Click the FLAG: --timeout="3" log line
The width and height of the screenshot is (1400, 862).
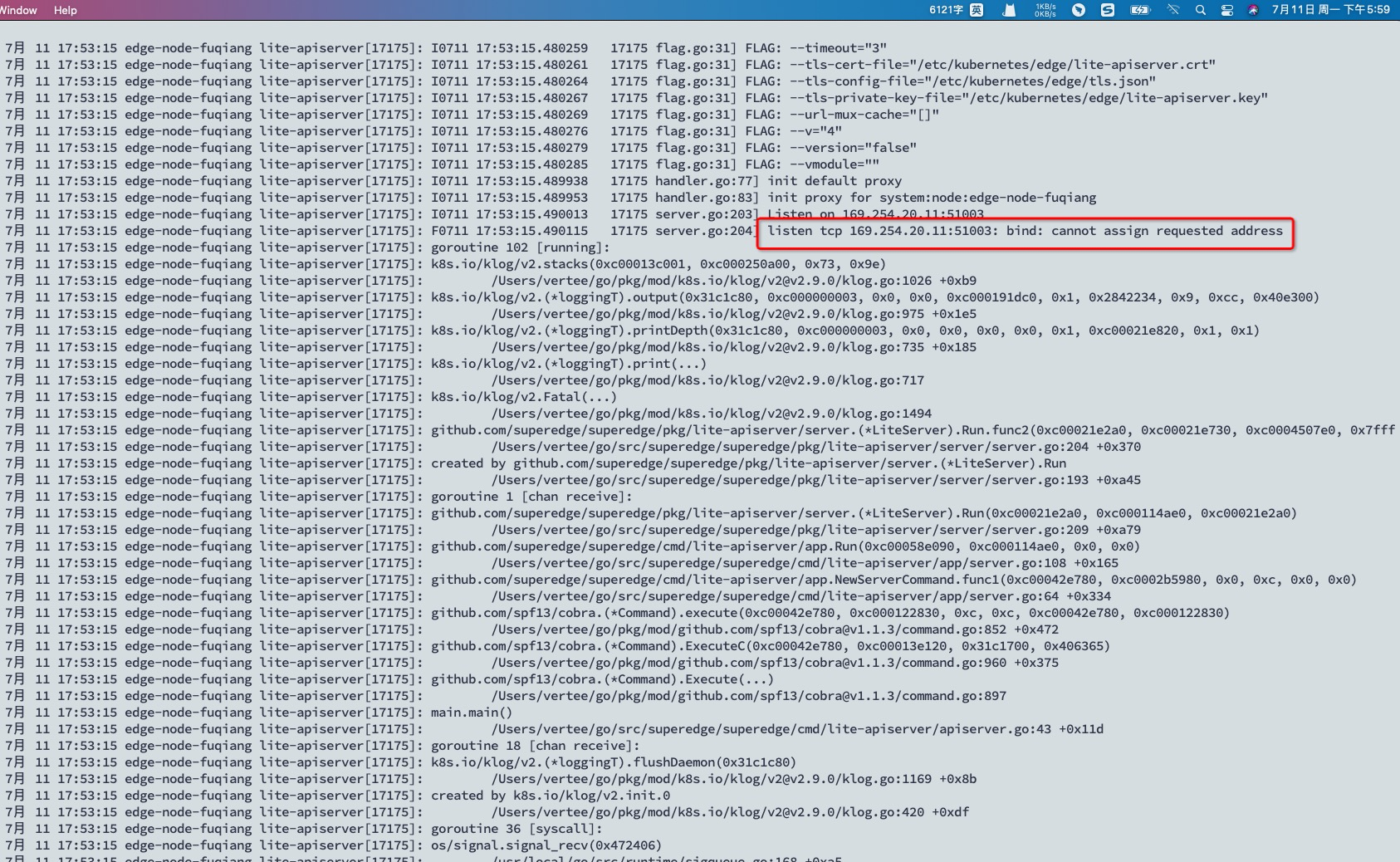click(x=816, y=48)
